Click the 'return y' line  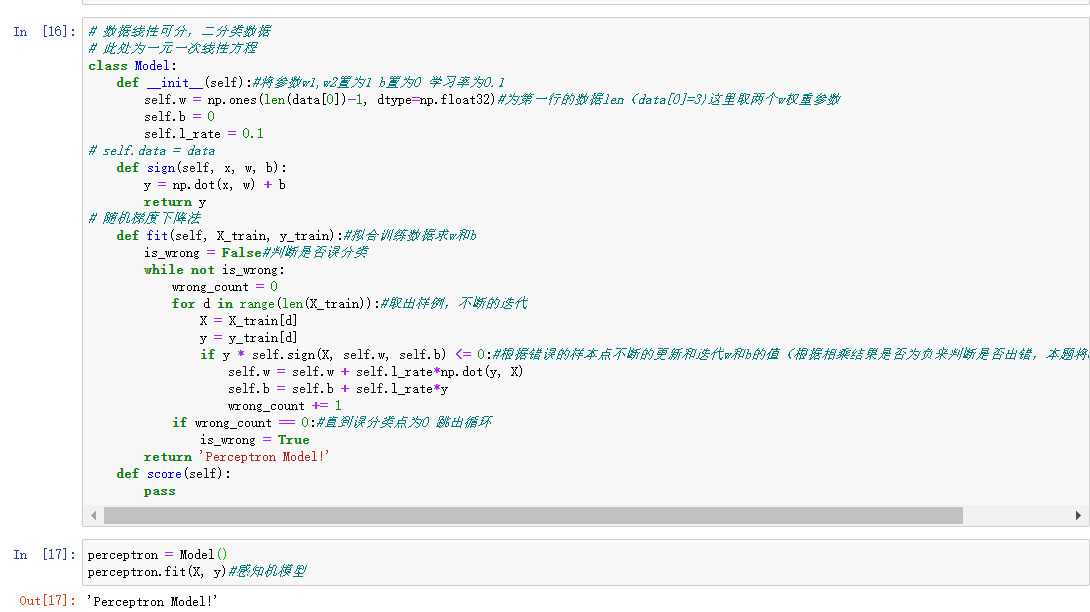175,202
